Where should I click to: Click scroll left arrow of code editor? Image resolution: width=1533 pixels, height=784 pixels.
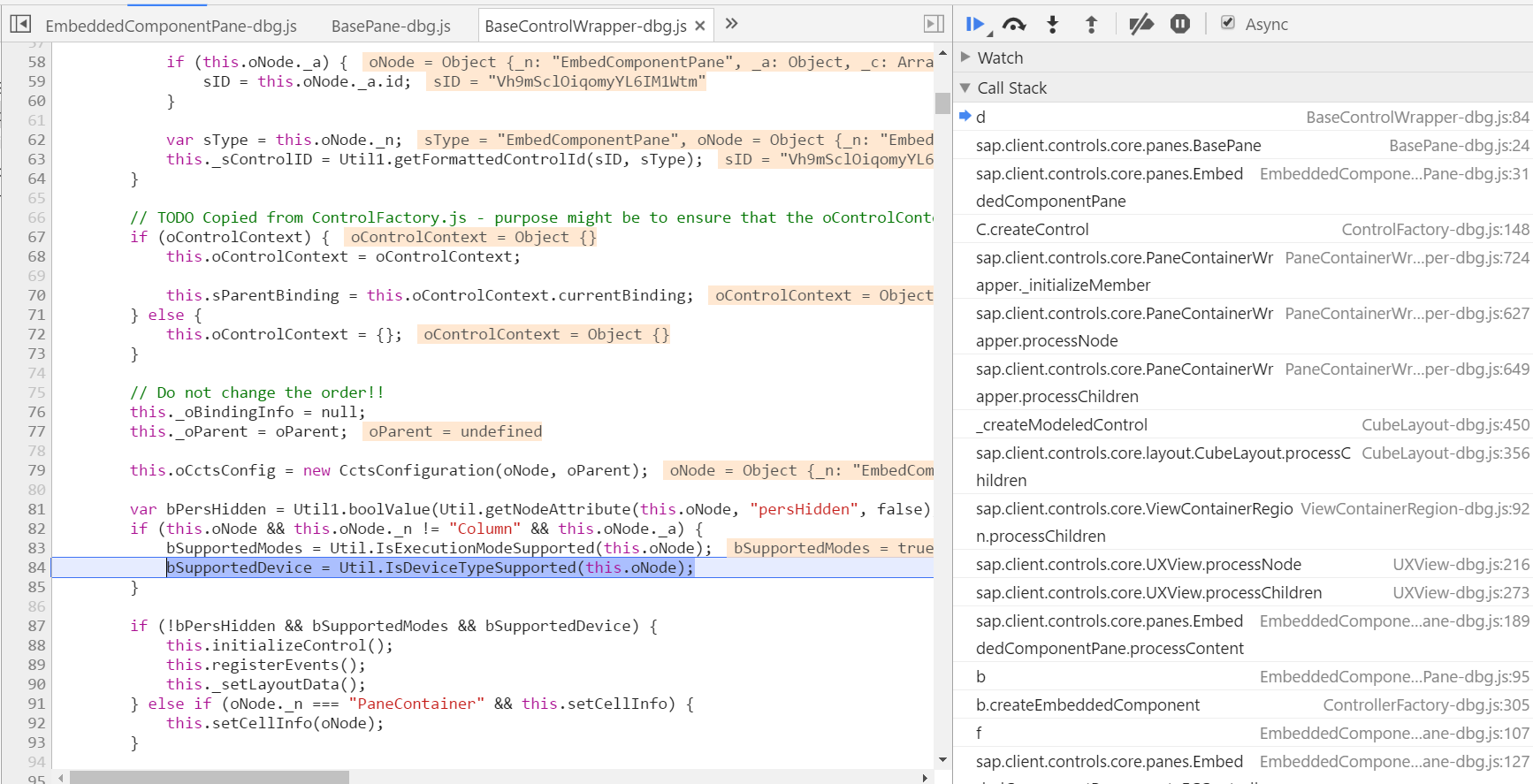pos(60,778)
